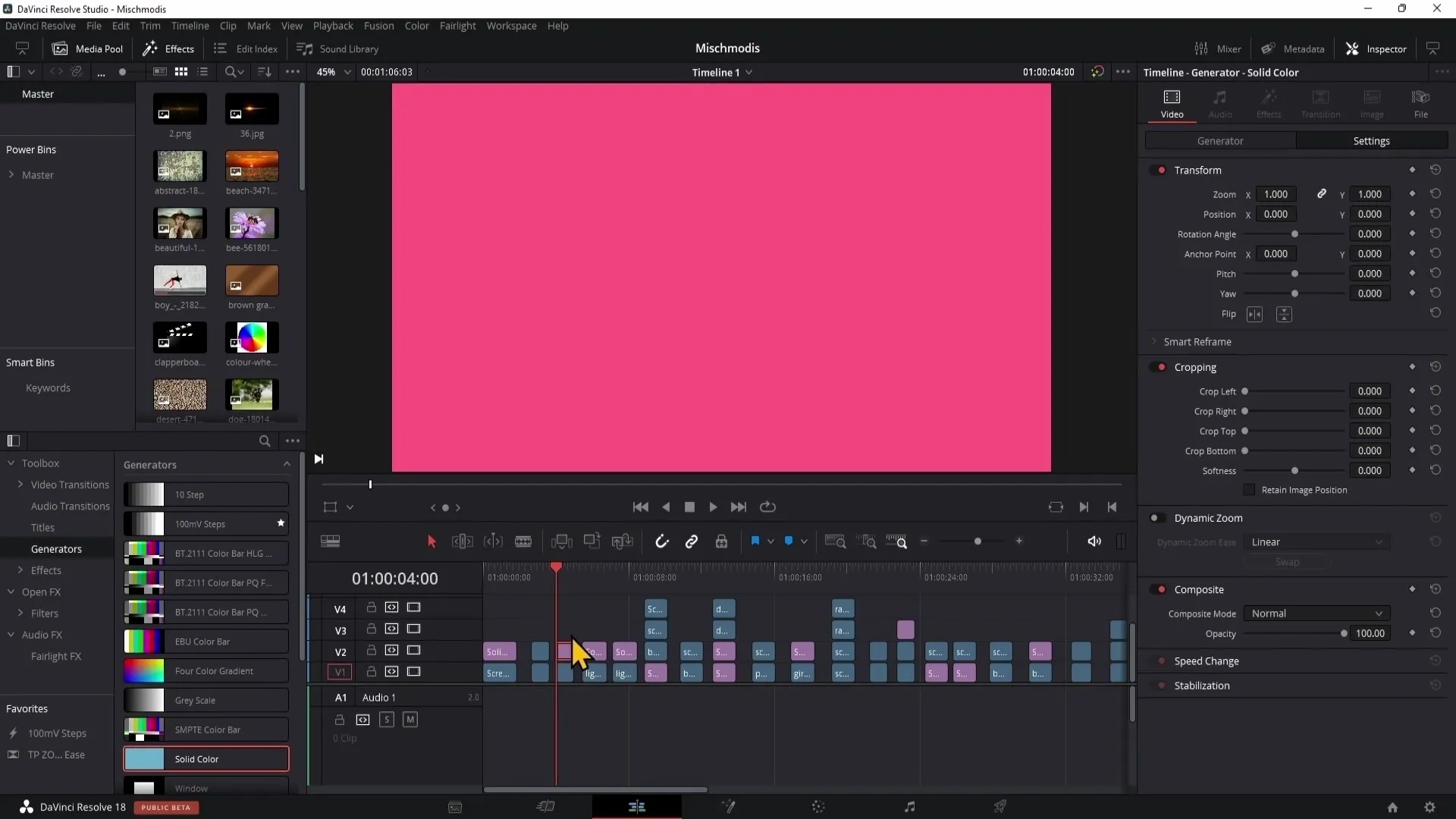Screen dimensions: 1456x819
Task: Select the colour-wheel media thumbnail
Action: [252, 338]
